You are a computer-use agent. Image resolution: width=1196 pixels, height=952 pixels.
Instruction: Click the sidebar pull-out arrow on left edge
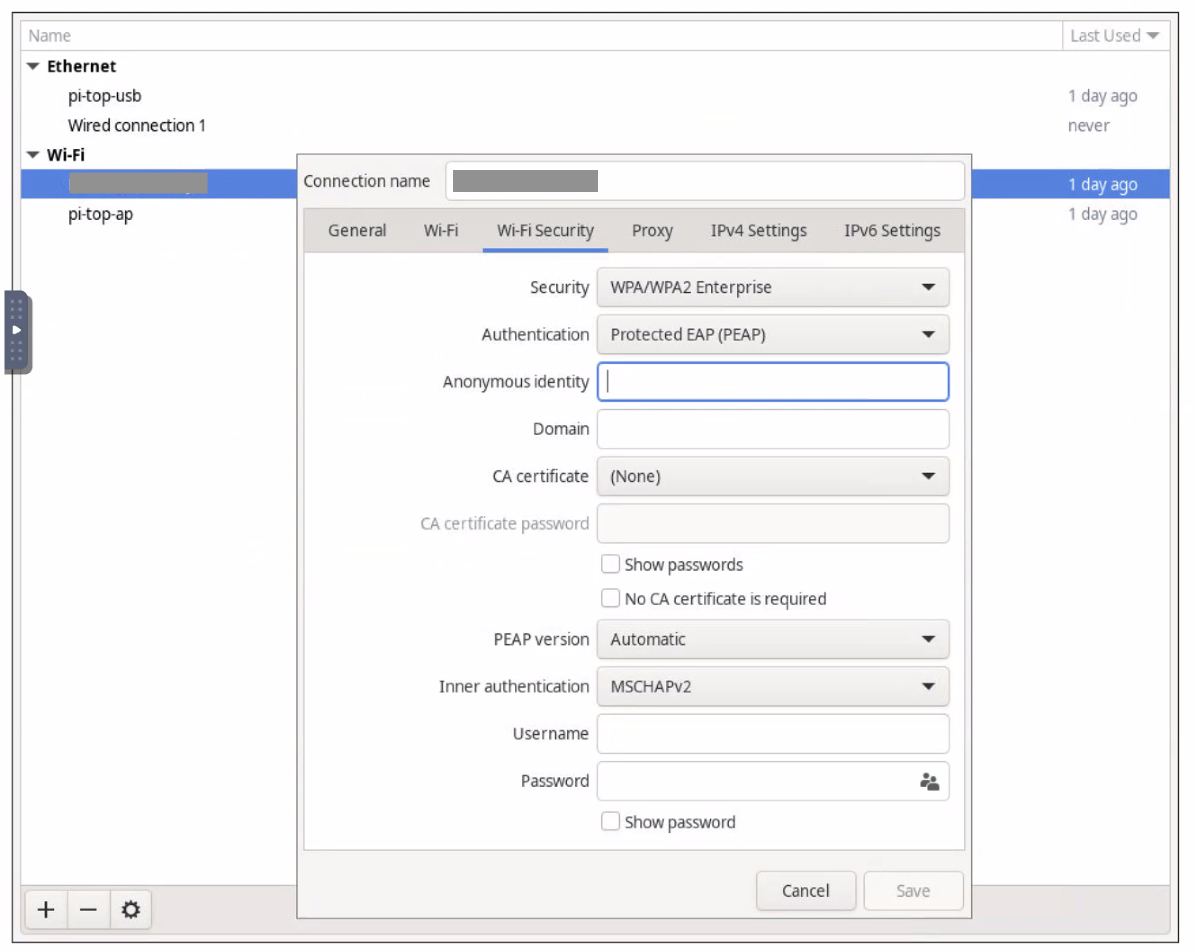coord(17,330)
